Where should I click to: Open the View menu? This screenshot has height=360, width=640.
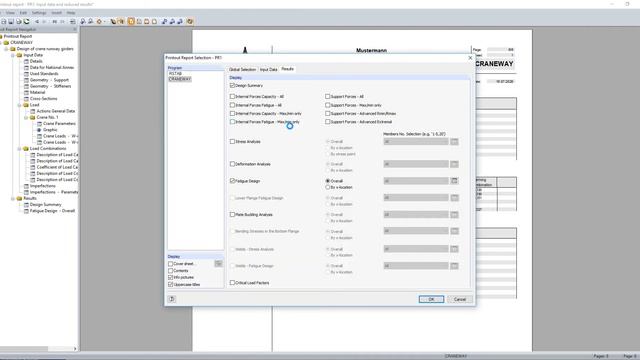pos(10,13)
